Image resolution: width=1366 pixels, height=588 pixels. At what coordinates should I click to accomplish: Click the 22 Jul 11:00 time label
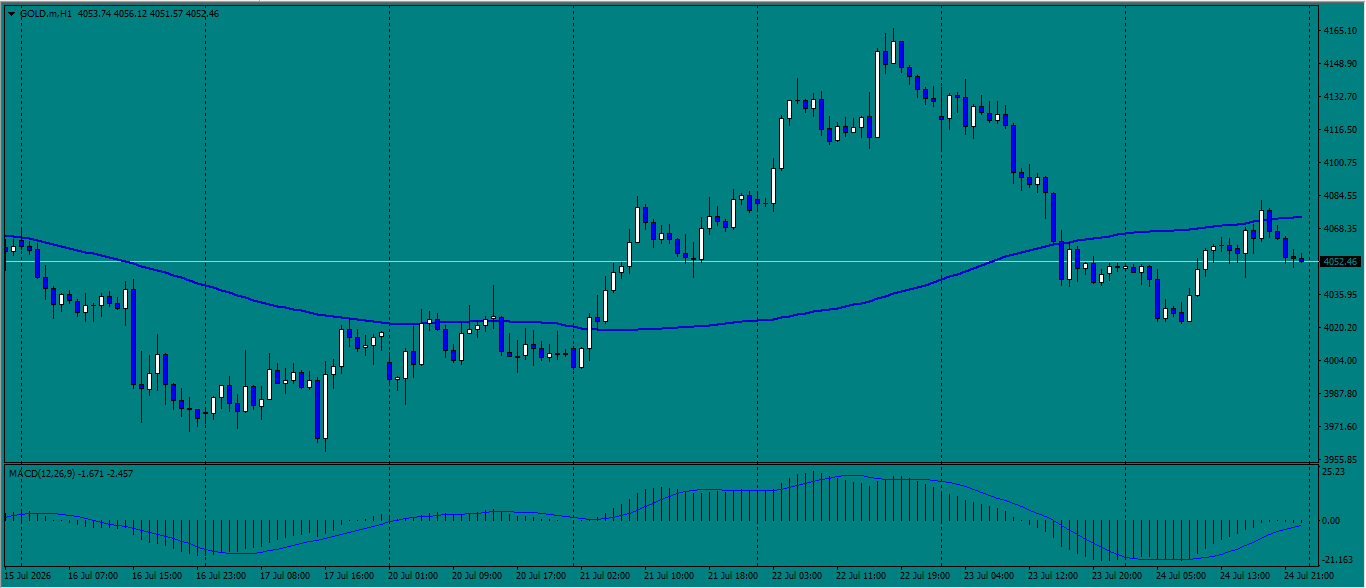click(862, 577)
